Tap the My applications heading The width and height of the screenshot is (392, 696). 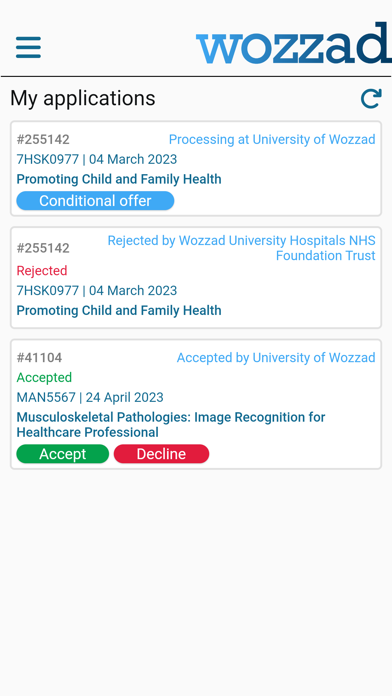tap(83, 98)
